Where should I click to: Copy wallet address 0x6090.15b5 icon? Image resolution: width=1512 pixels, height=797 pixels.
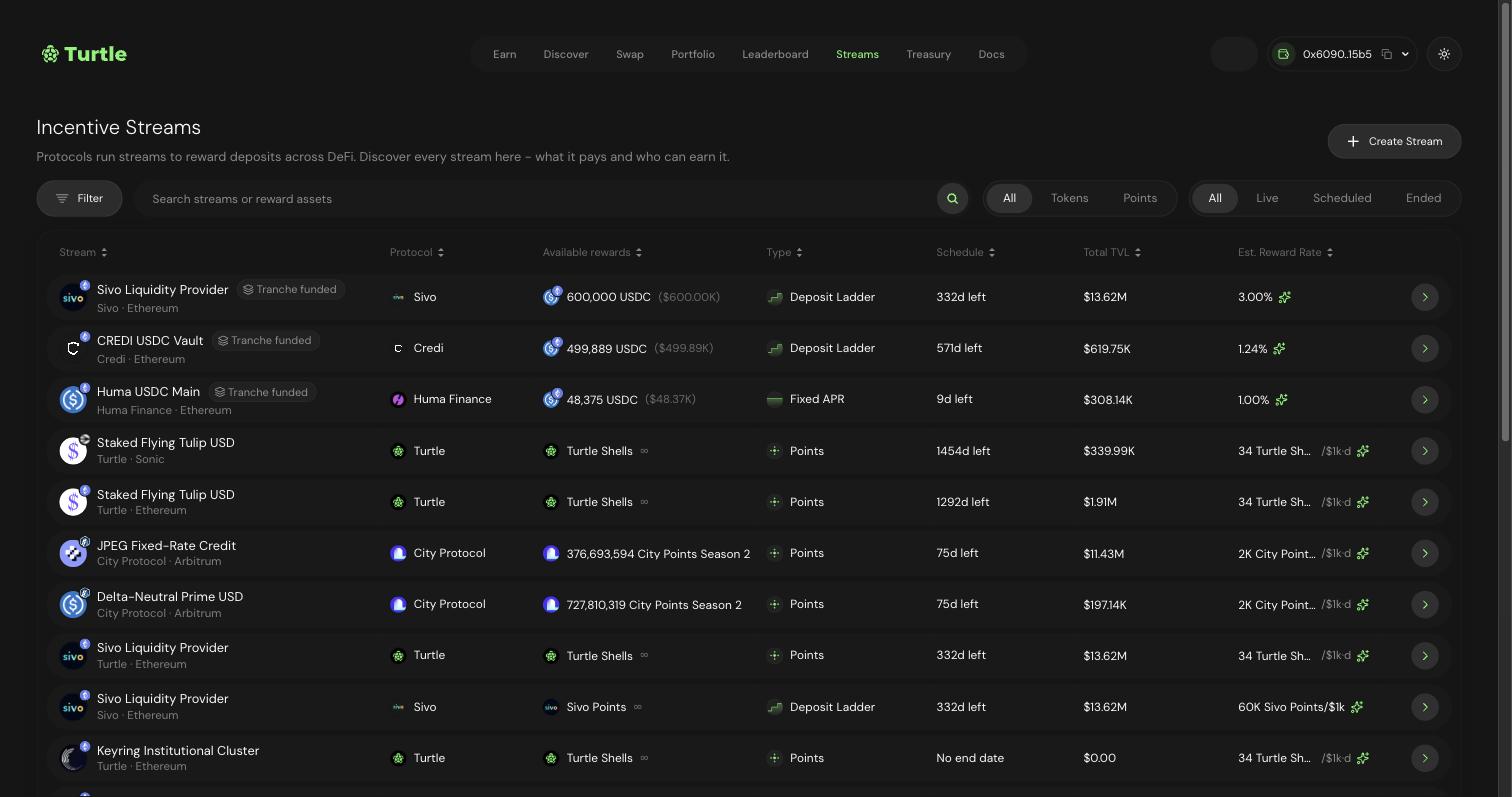(x=1387, y=54)
